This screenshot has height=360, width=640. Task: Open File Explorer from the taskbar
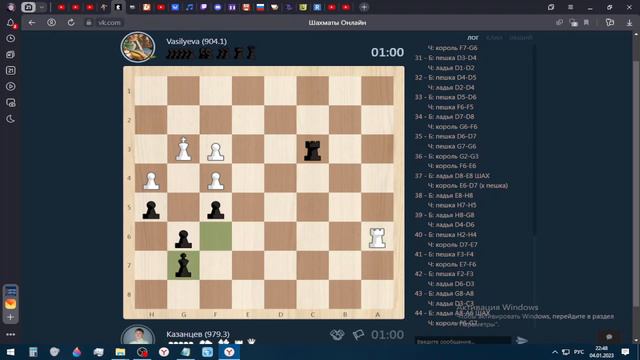[120, 352]
